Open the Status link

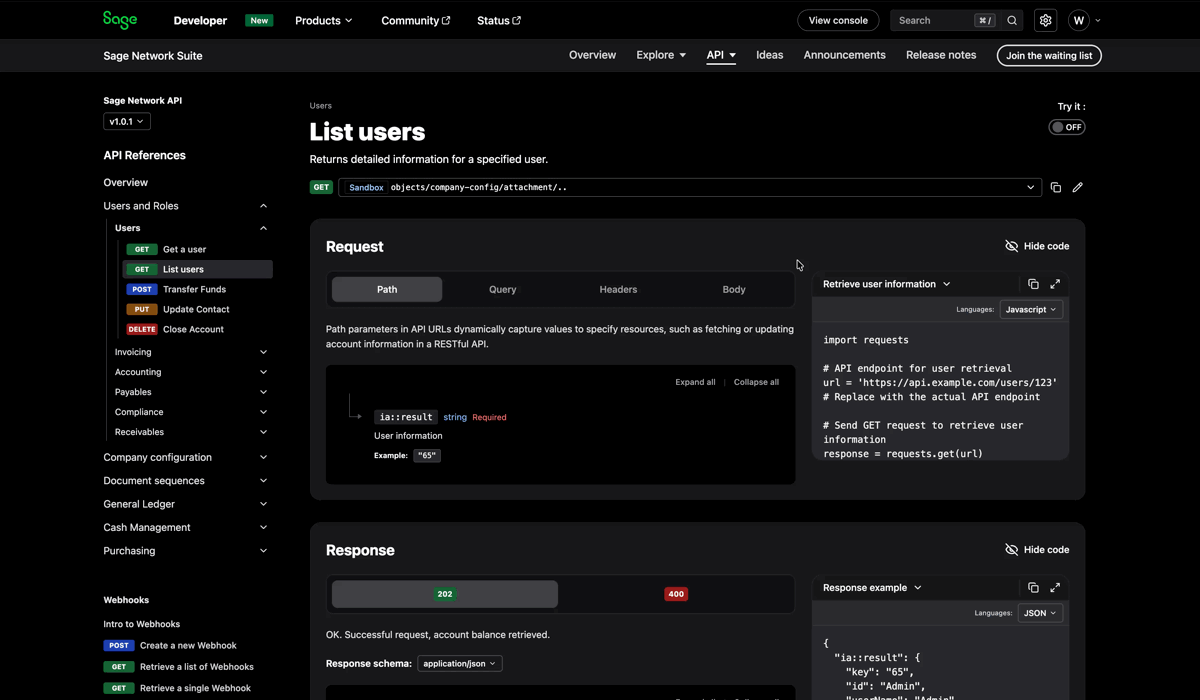(499, 20)
